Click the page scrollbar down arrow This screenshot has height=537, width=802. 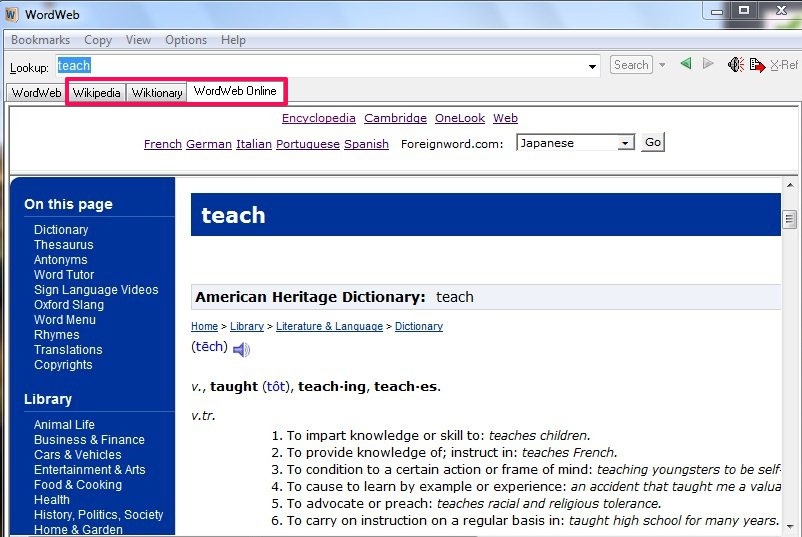[790, 527]
